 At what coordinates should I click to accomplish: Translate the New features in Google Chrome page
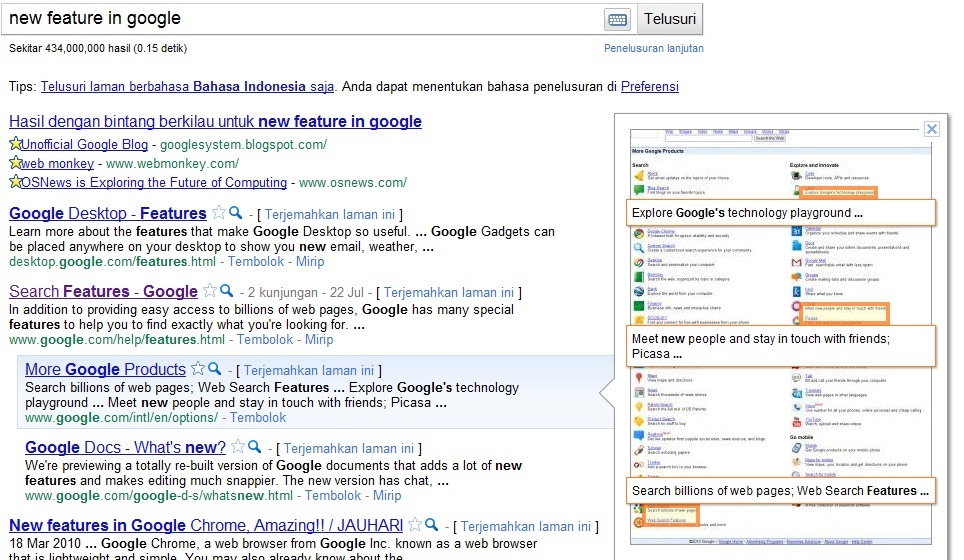pyautogui.click(x=526, y=527)
